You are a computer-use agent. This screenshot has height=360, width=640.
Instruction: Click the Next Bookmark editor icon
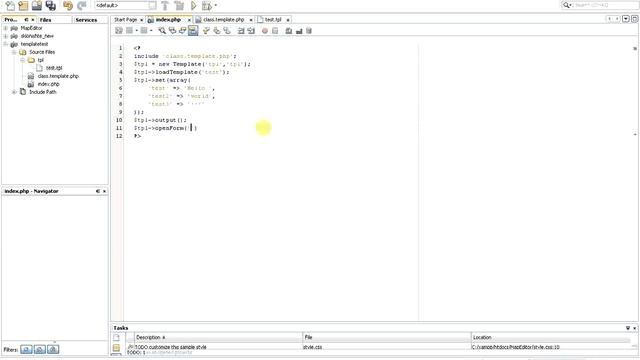point(216,31)
